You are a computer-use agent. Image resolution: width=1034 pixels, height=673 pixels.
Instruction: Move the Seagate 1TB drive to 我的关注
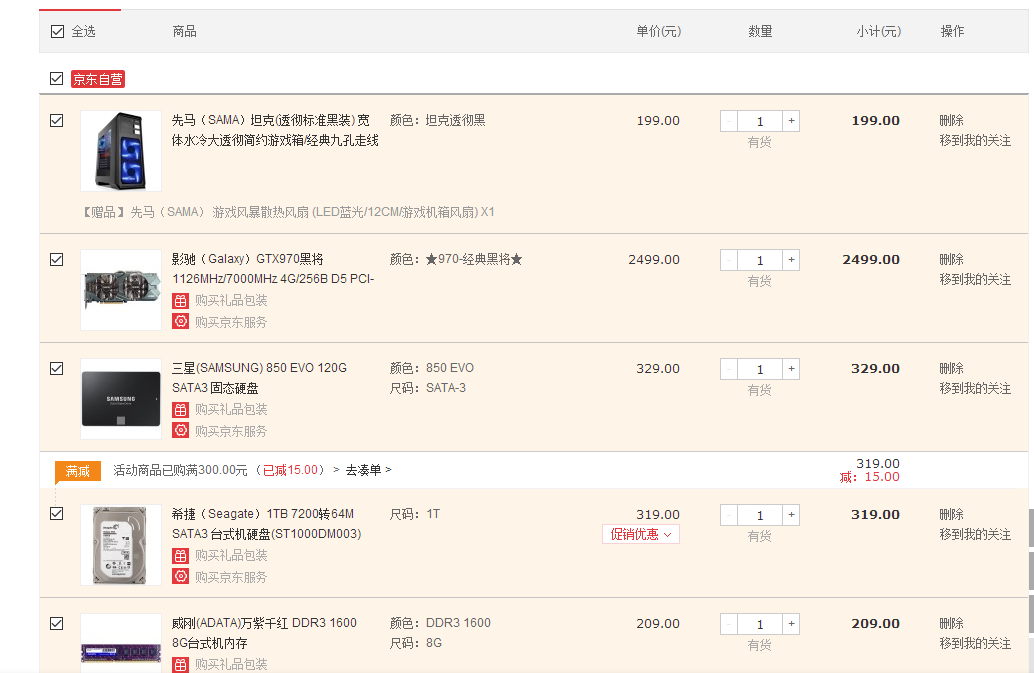[x=975, y=535]
